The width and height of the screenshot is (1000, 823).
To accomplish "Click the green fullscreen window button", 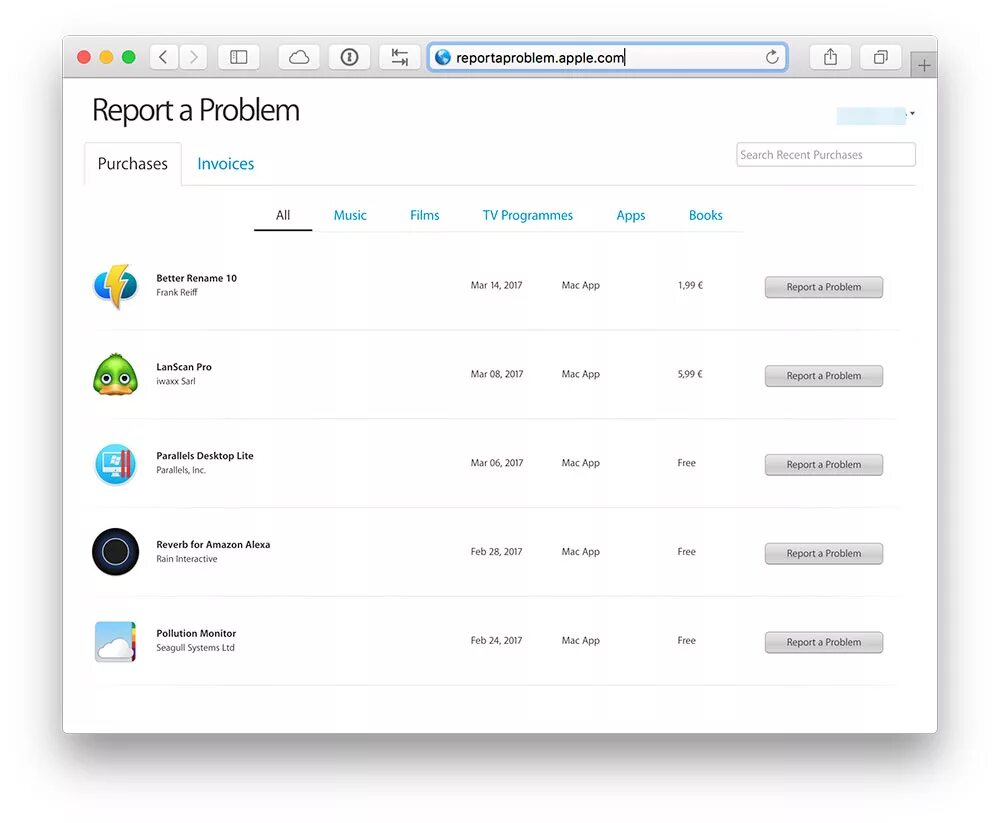I will [129, 57].
